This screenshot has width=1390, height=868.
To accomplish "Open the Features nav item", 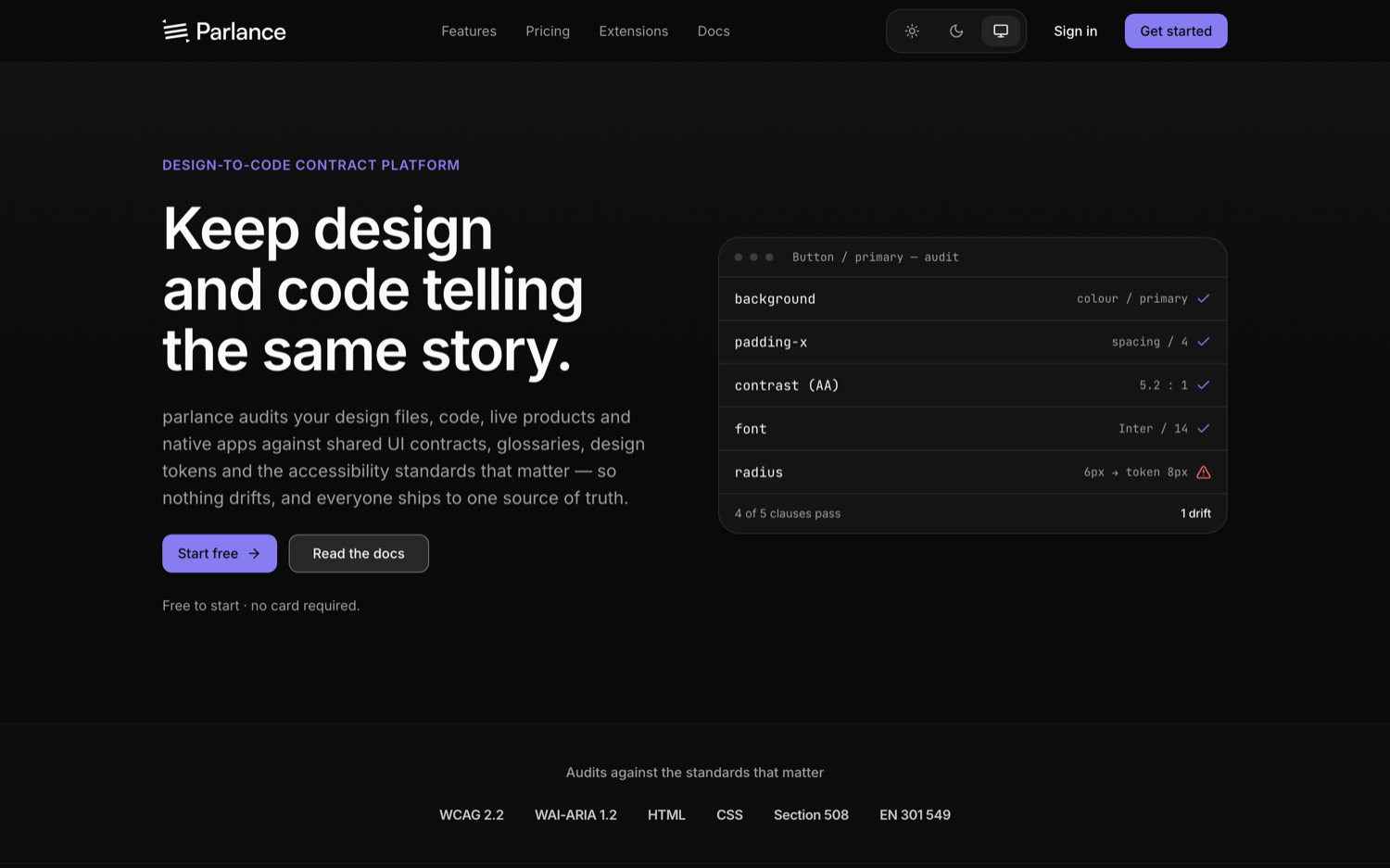I will (x=469, y=31).
